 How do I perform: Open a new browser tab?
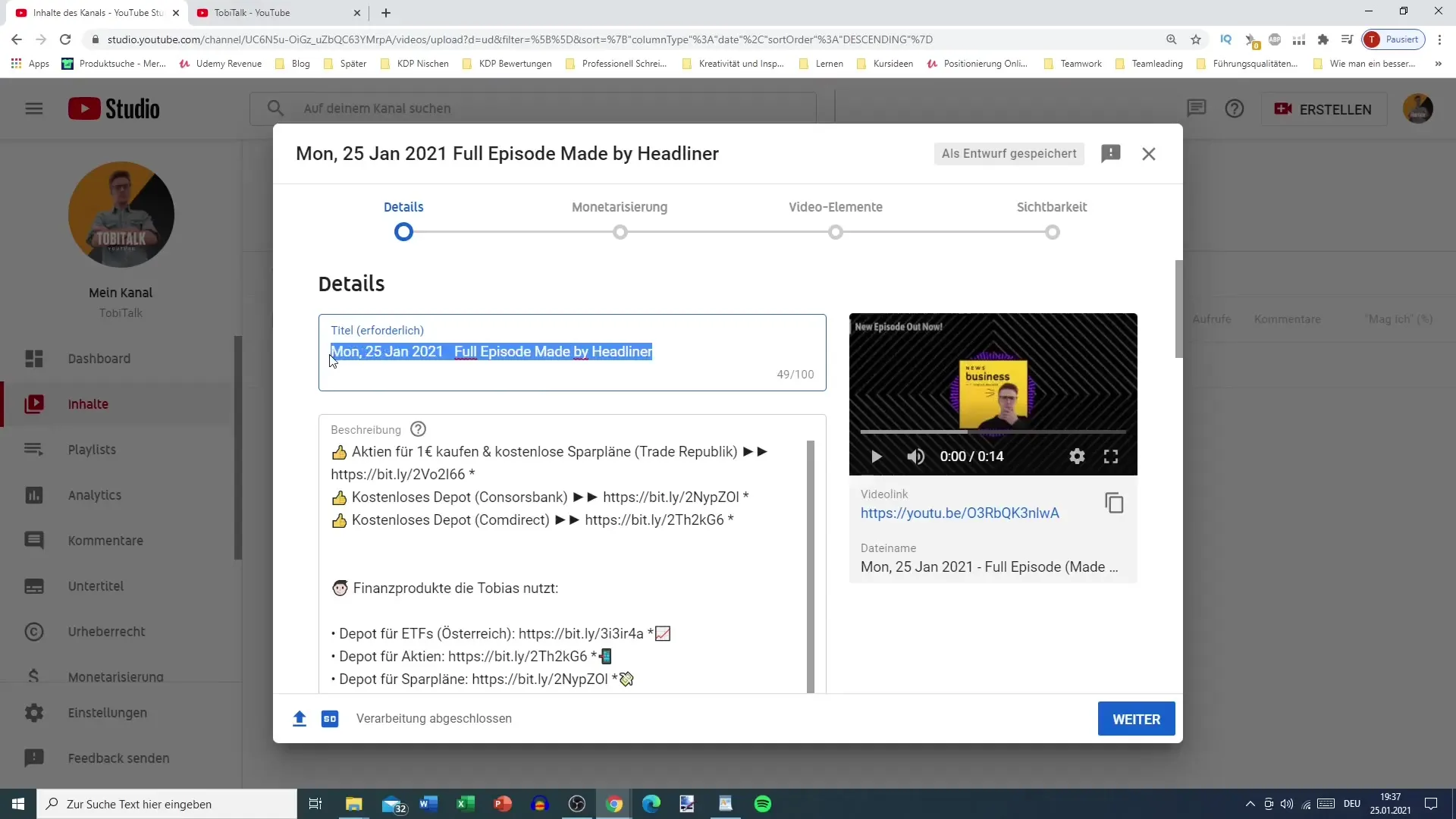tap(386, 13)
